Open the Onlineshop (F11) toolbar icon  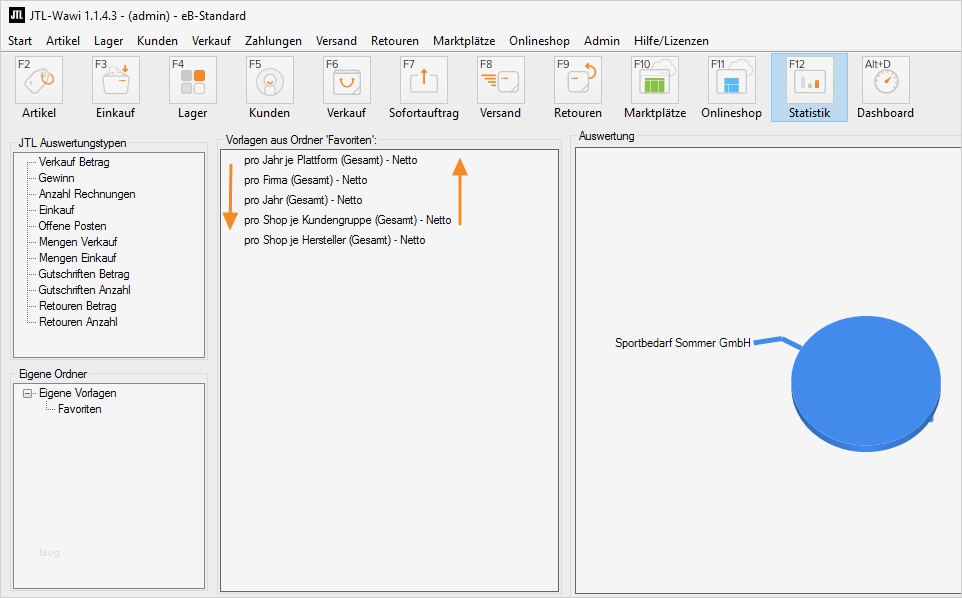[x=731, y=80]
